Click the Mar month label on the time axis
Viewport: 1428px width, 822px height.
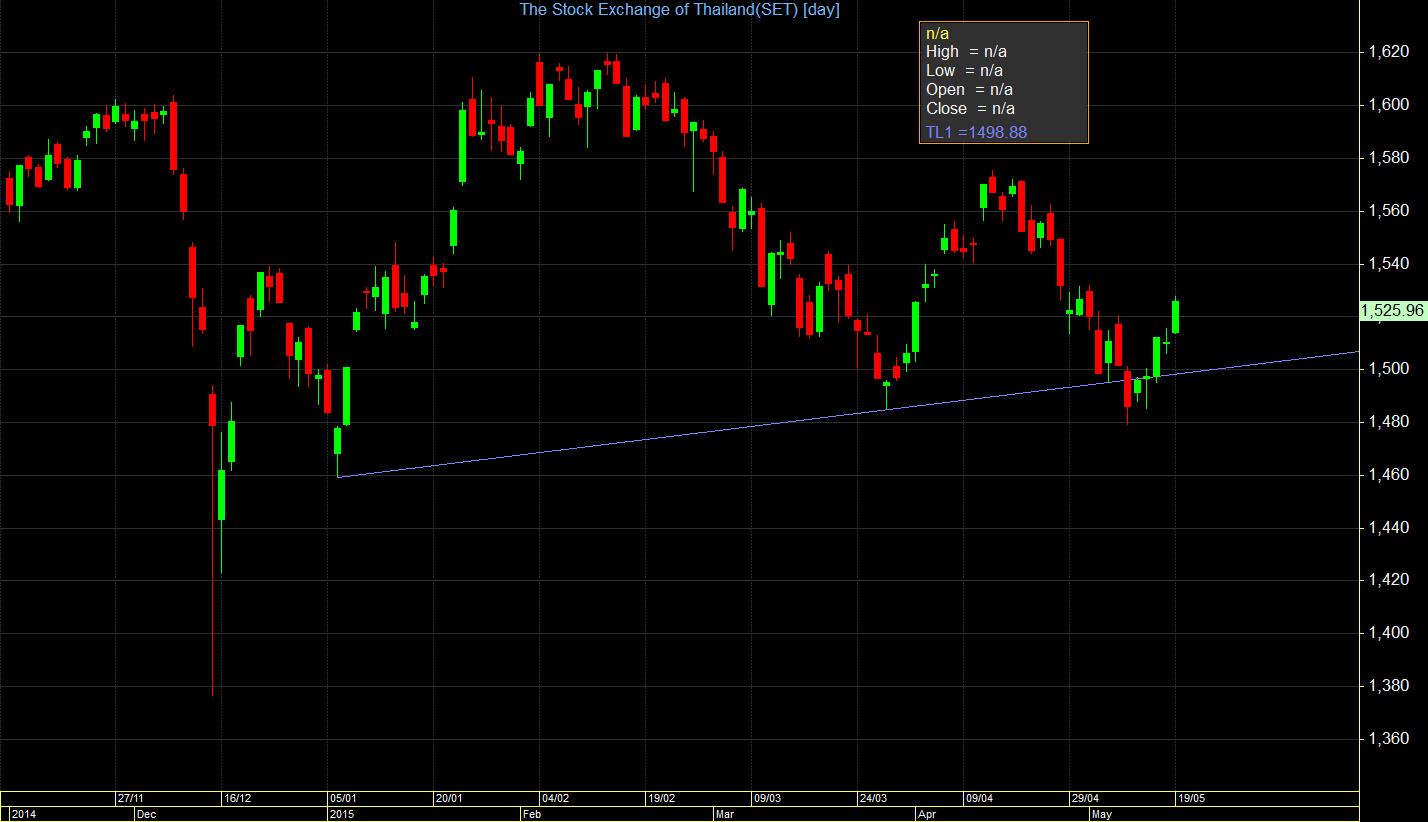[725, 814]
